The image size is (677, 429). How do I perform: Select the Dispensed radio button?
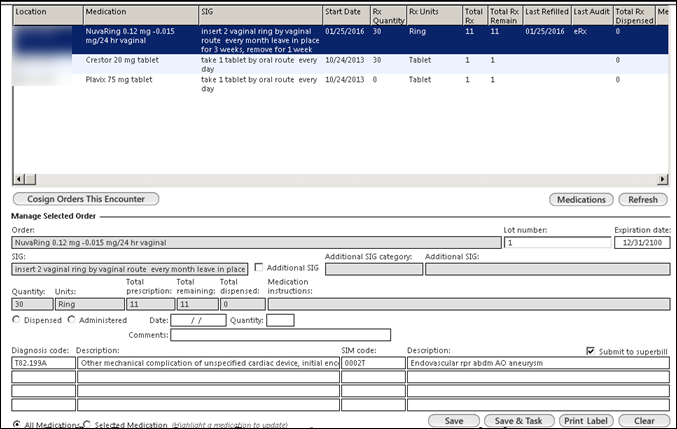click(x=16, y=320)
